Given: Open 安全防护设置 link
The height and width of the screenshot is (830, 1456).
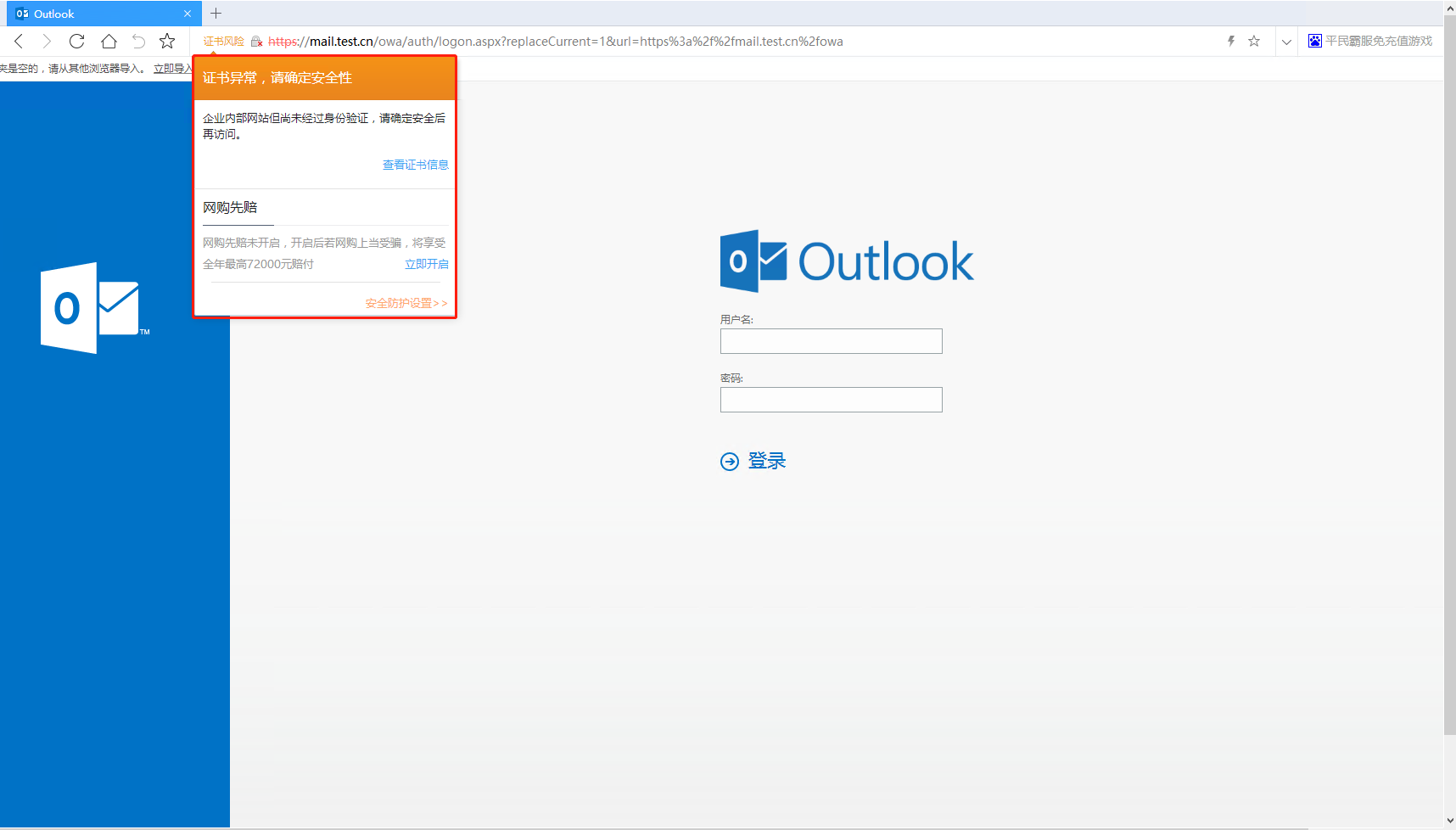Looking at the screenshot, I should click(x=406, y=303).
